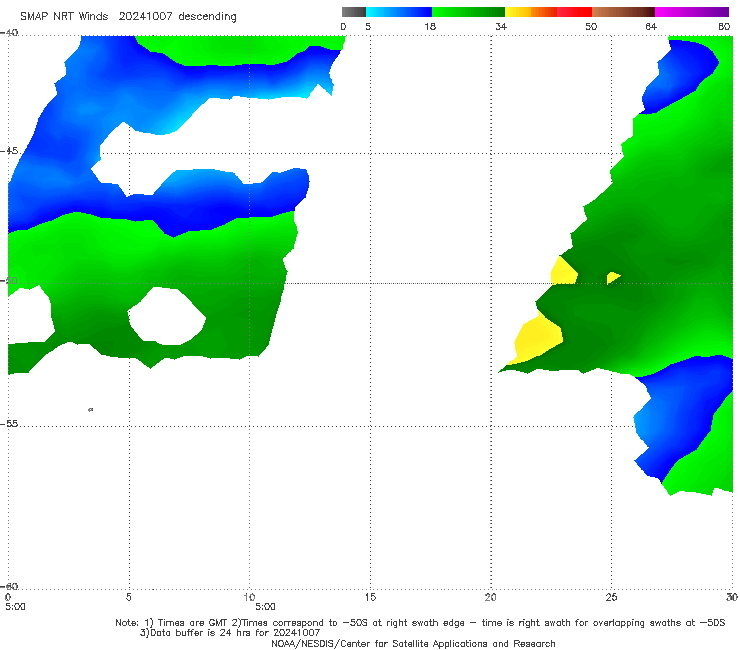The height and width of the screenshot is (650, 740).
Task: Click the longitude label '10'
Action: click(249, 597)
